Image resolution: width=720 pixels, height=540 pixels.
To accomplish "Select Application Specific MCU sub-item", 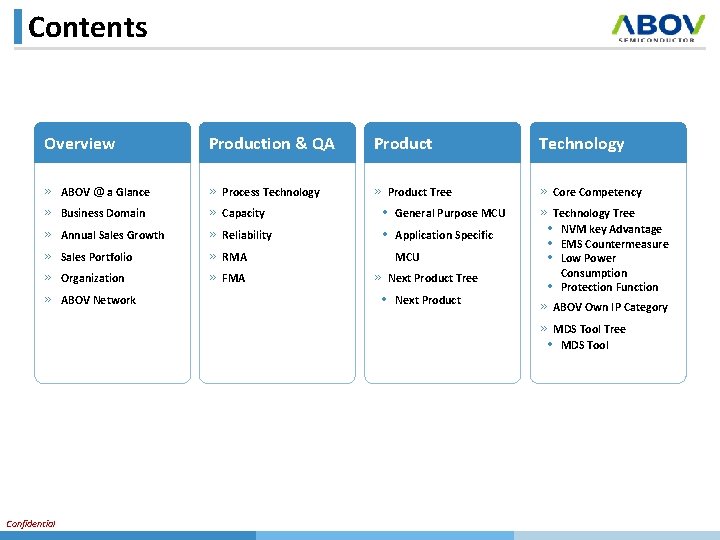I will tap(444, 246).
